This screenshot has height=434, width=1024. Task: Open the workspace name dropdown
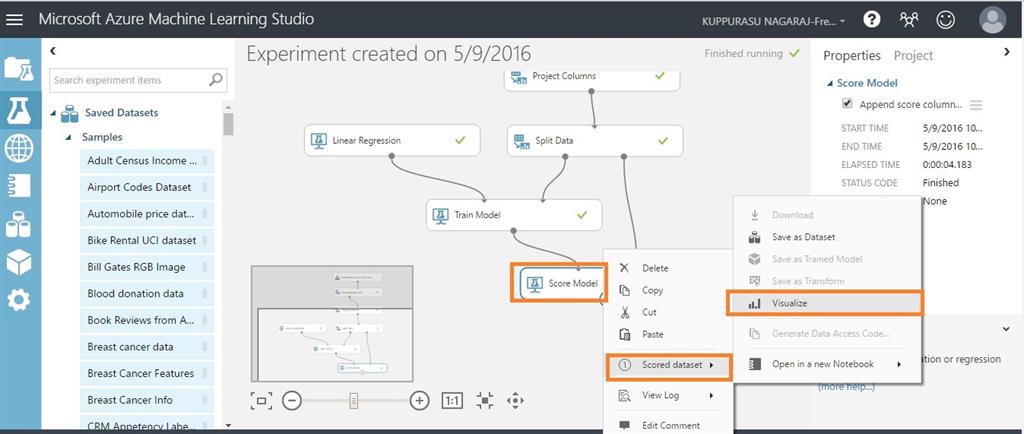773,21
